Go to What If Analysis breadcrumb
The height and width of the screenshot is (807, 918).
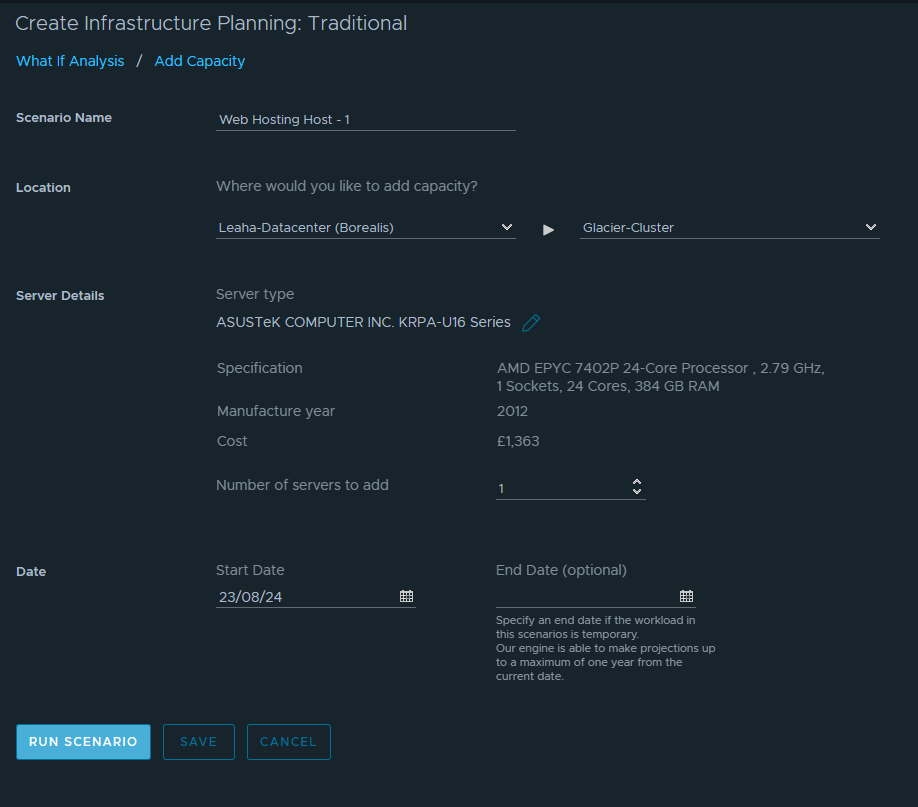[x=70, y=61]
